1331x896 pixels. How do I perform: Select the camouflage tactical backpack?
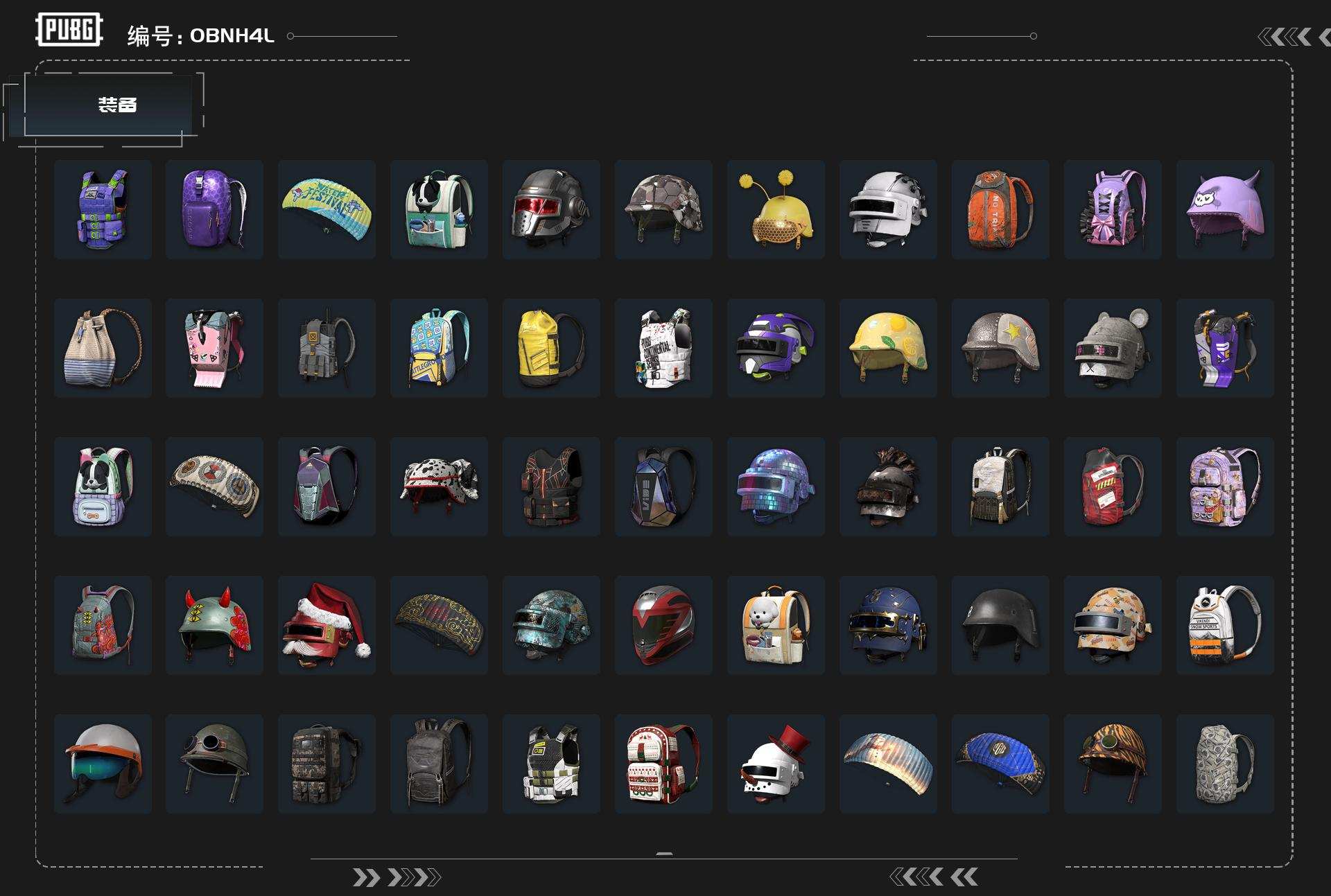click(327, 764)
